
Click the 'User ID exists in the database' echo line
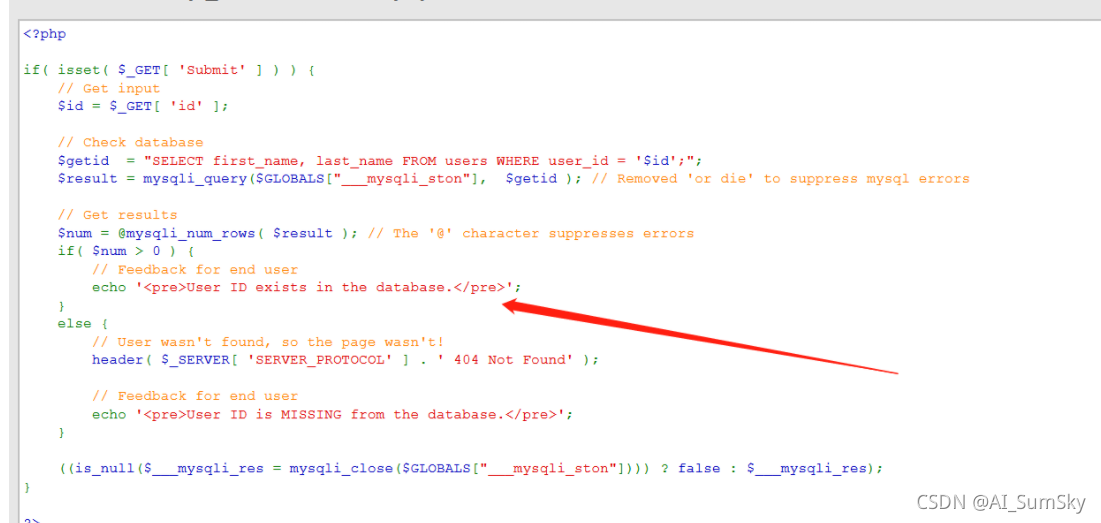click(307, 288)
